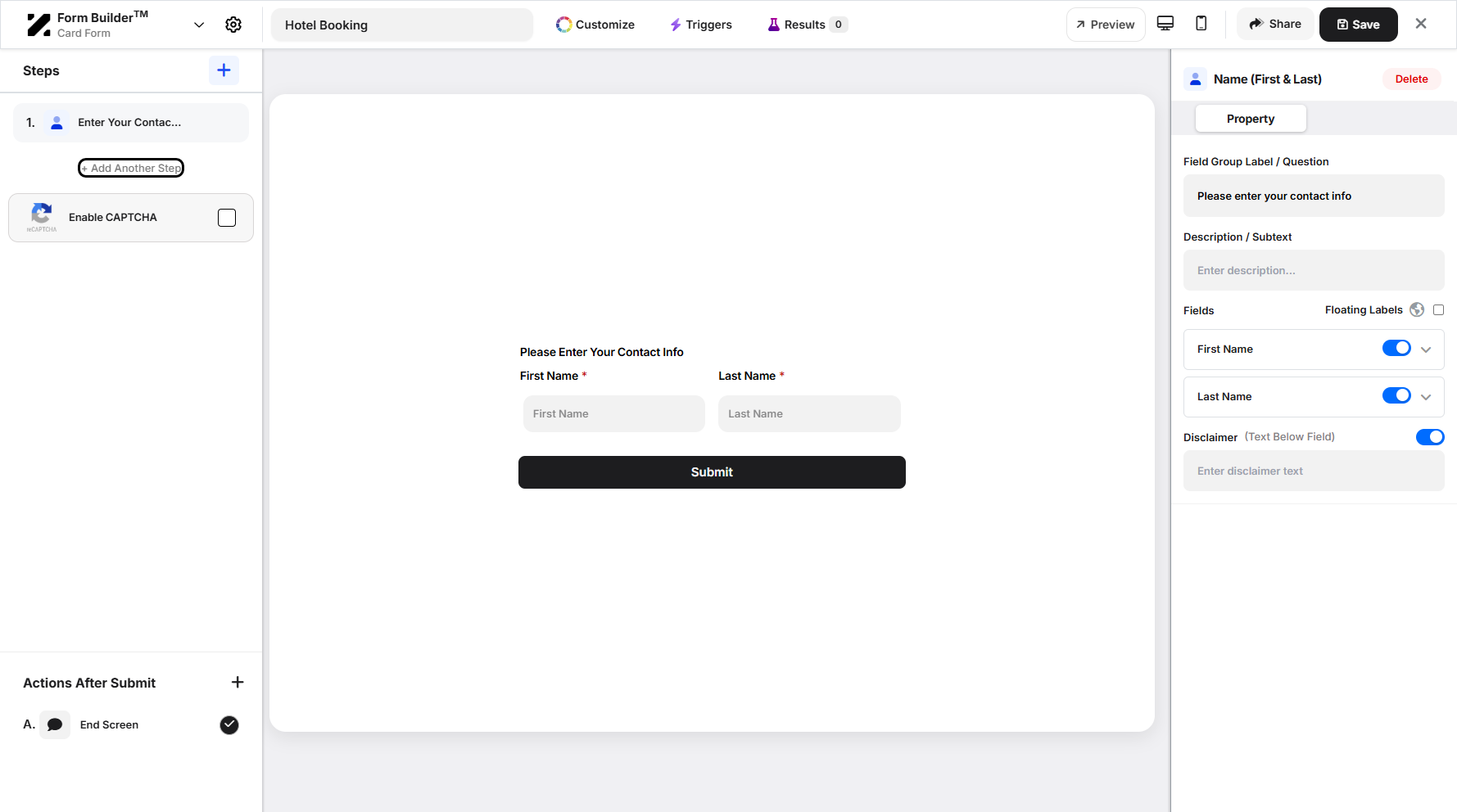The width and height of the screenshot is (1457, 812).
Task: Click Add Another Step button
Action: 131,168
